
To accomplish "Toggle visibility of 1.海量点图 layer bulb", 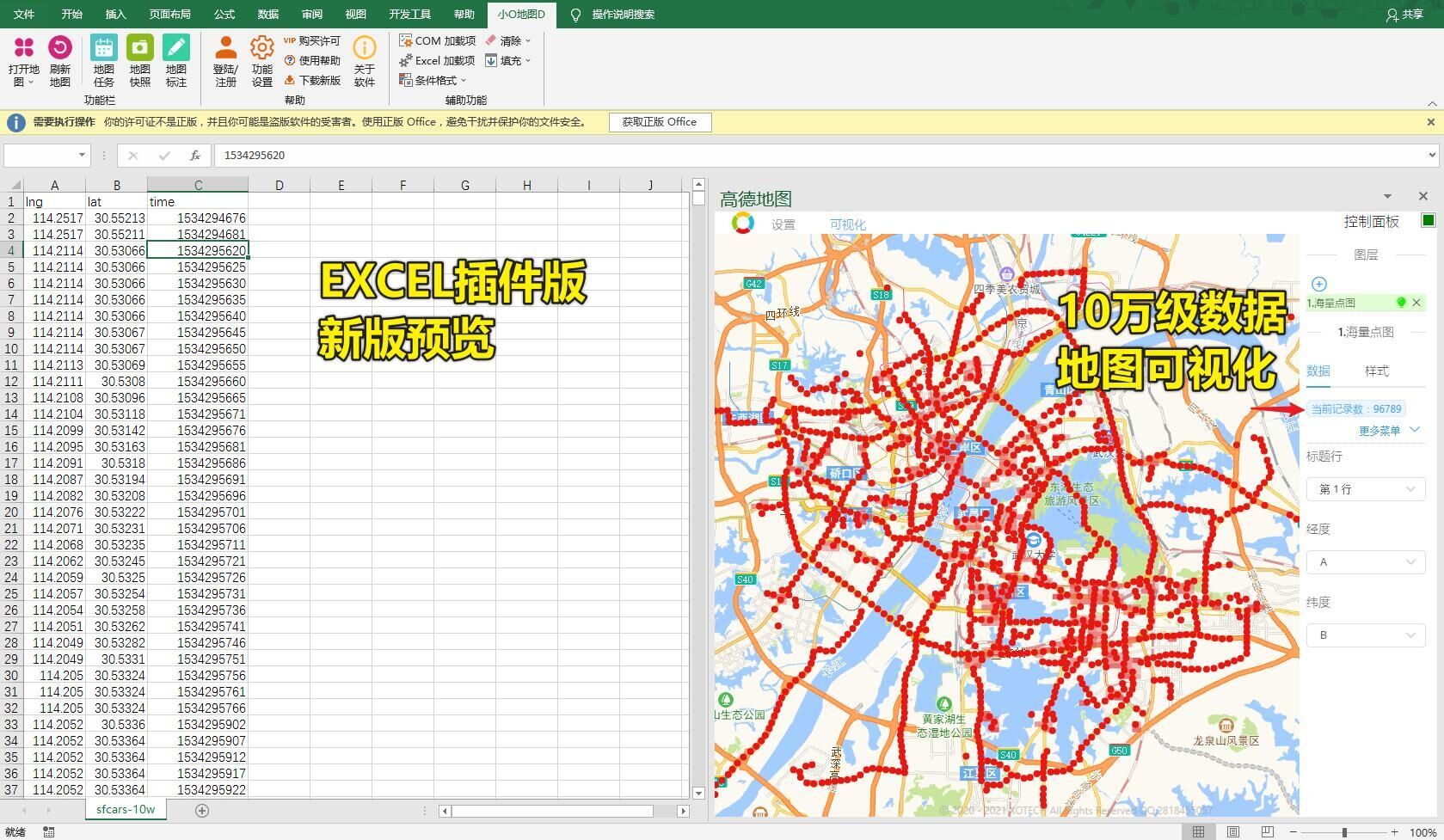I will coord(1401,303).
